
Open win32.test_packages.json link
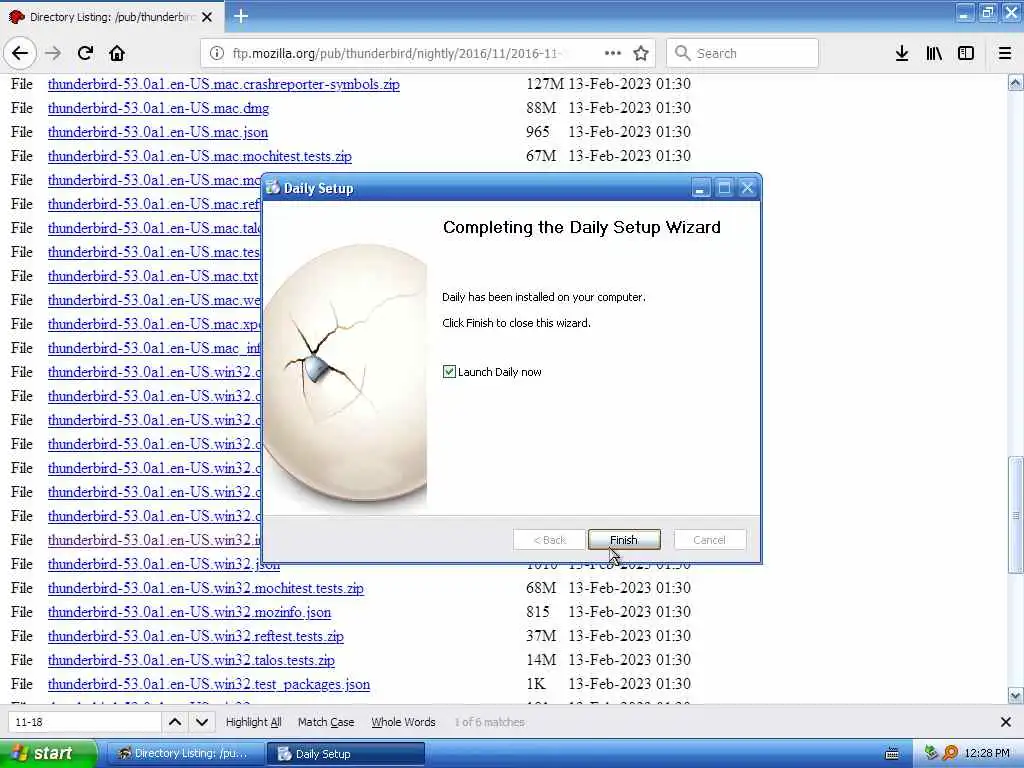tap(209, 684)
